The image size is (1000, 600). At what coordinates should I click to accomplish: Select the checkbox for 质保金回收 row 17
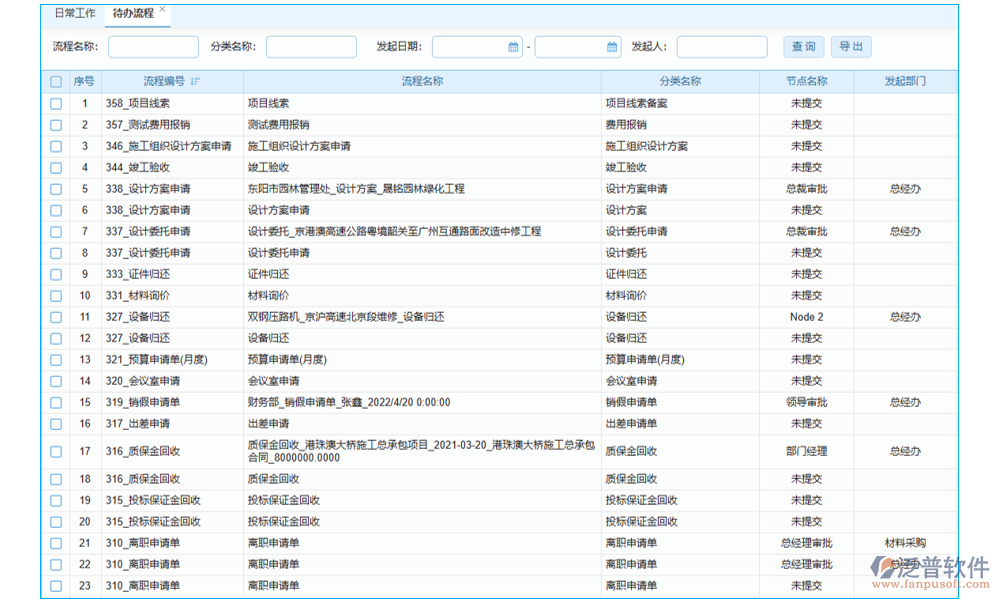coord(55,451)
